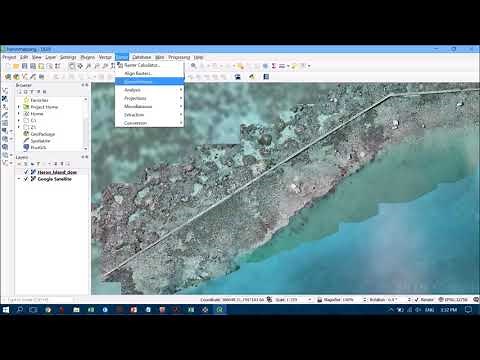Open the Vector menu

[x=105, y=57]
